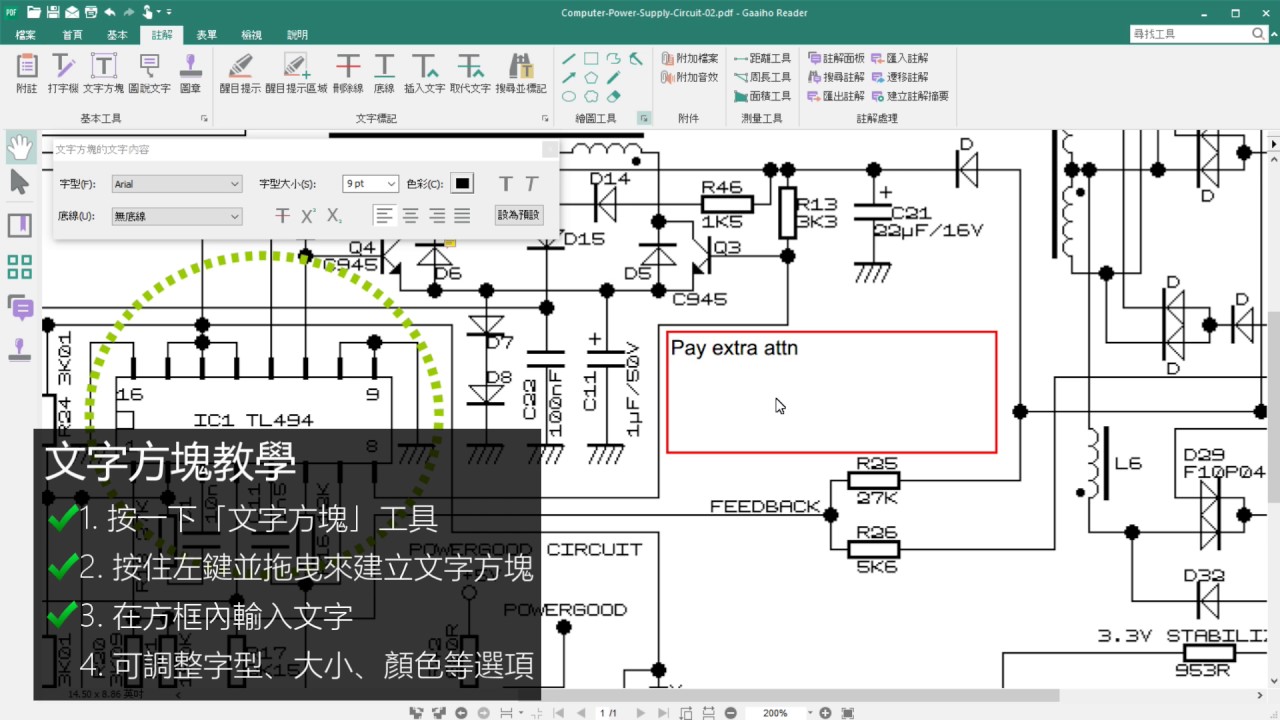Image resolution: width=1280 pixels, height=720 pixels.
Task: Select the 打字機 typewriter tool
Action: [x=63, y=73]
